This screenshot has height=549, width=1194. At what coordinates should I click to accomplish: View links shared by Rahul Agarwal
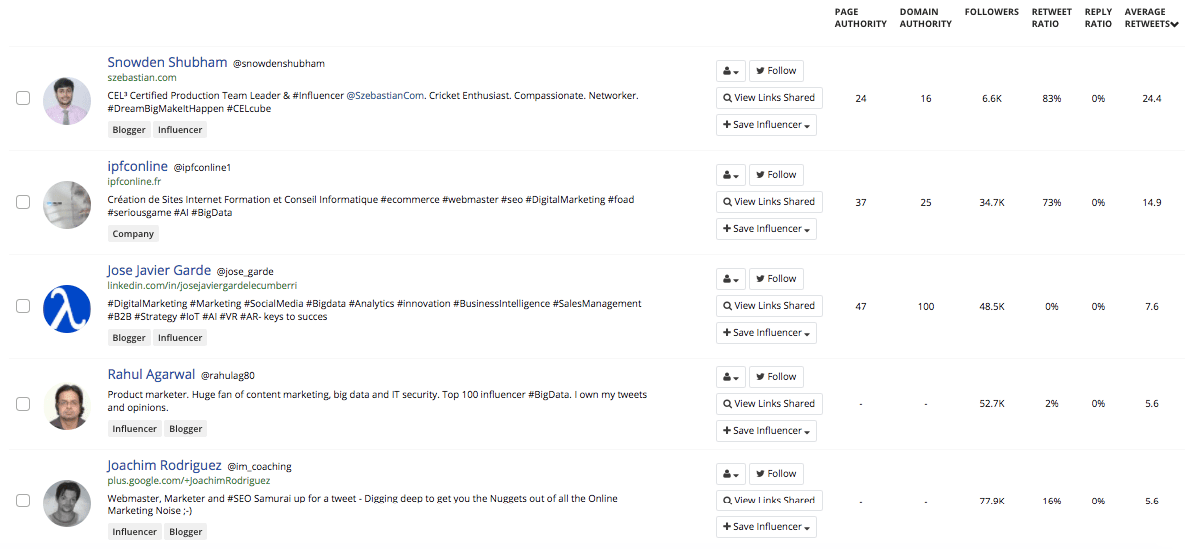(x=769, y=404)
